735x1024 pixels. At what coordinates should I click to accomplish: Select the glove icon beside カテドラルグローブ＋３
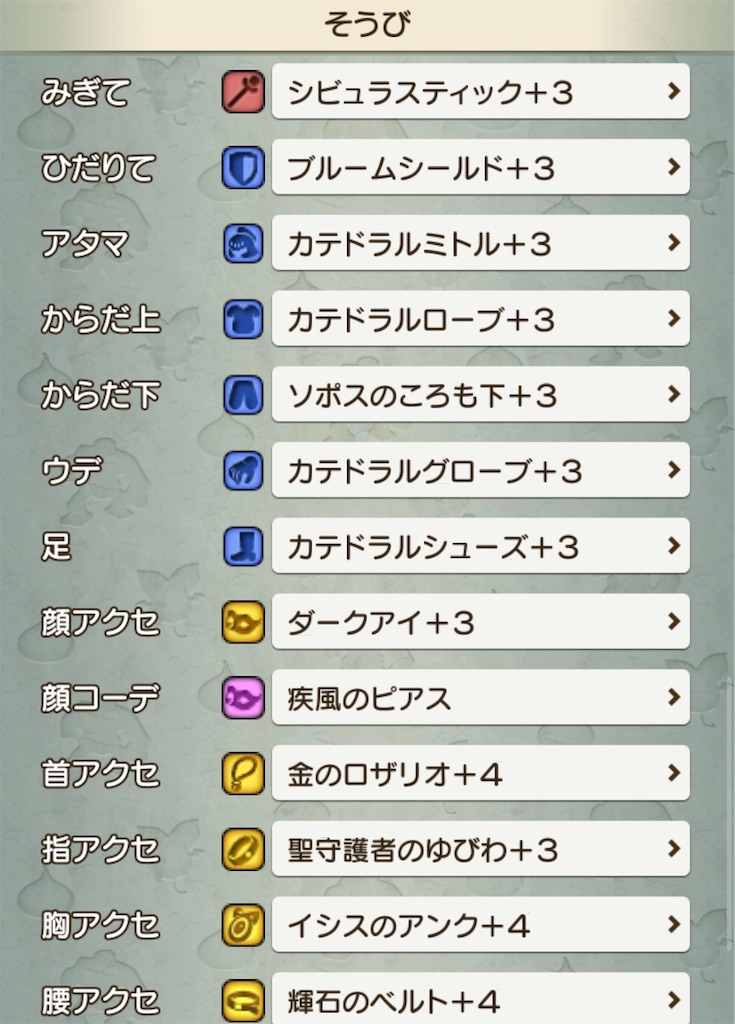(242, 470)
